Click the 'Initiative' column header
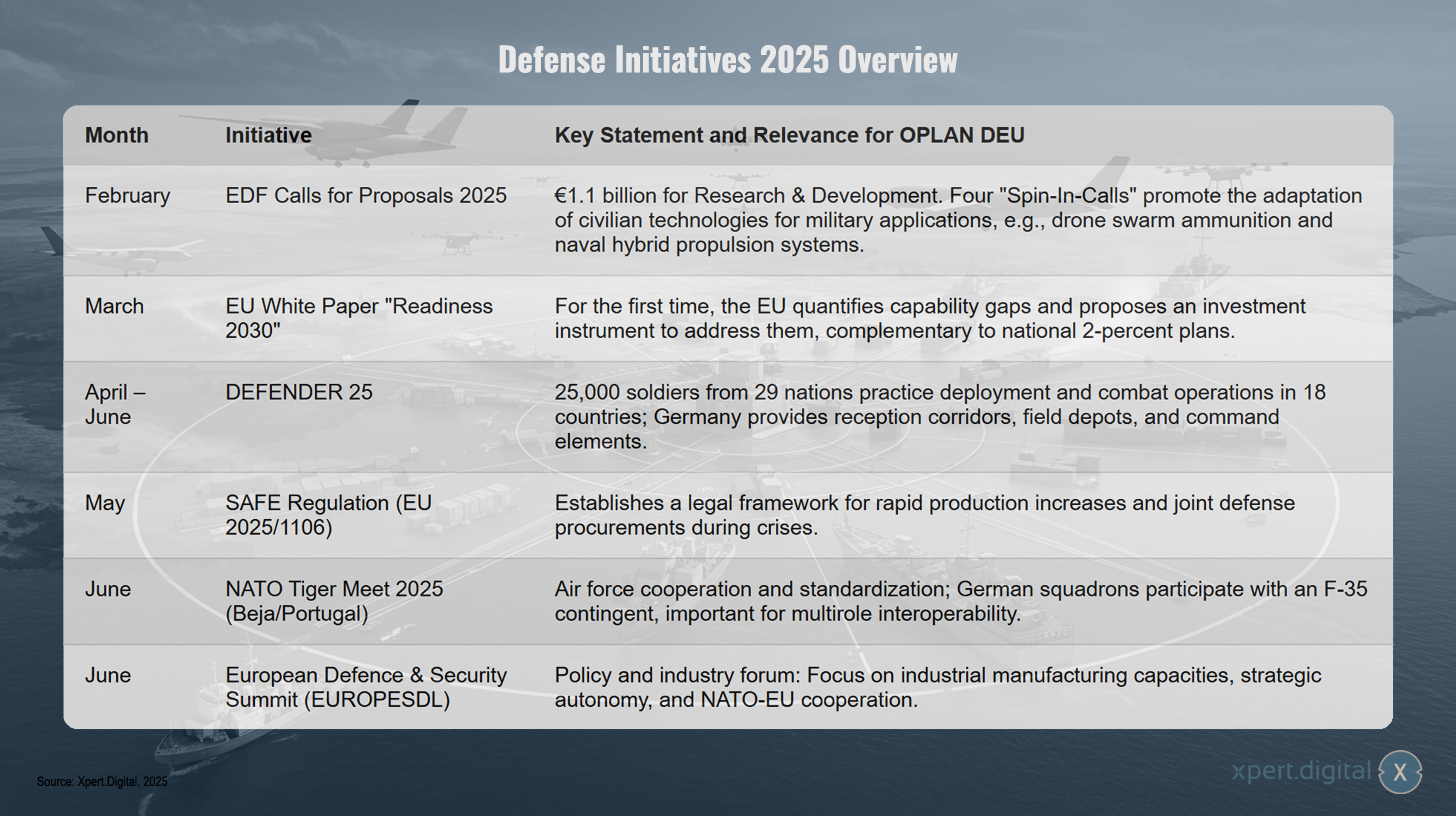Viewport: 1456px width, 816px height. 269,135
